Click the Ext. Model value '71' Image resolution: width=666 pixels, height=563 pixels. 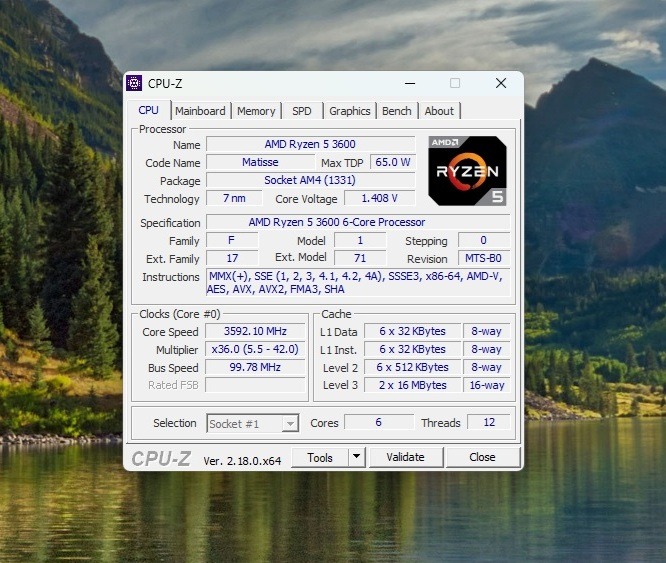360,258
